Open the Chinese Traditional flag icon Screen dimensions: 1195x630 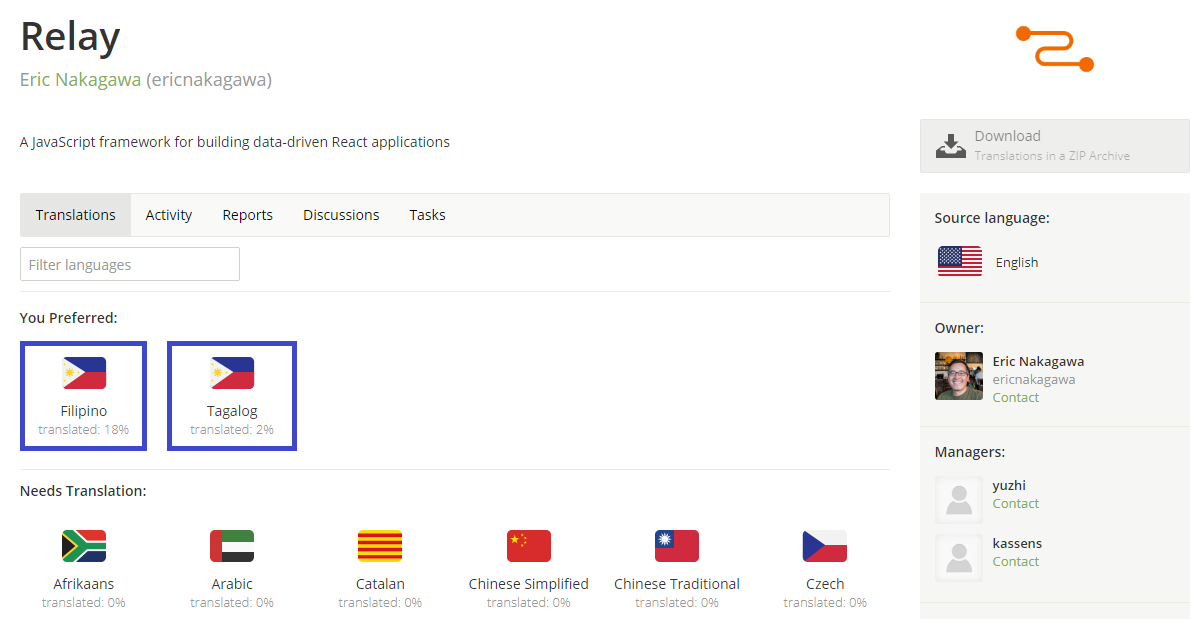pyautogui.click(x=677, y=546)
